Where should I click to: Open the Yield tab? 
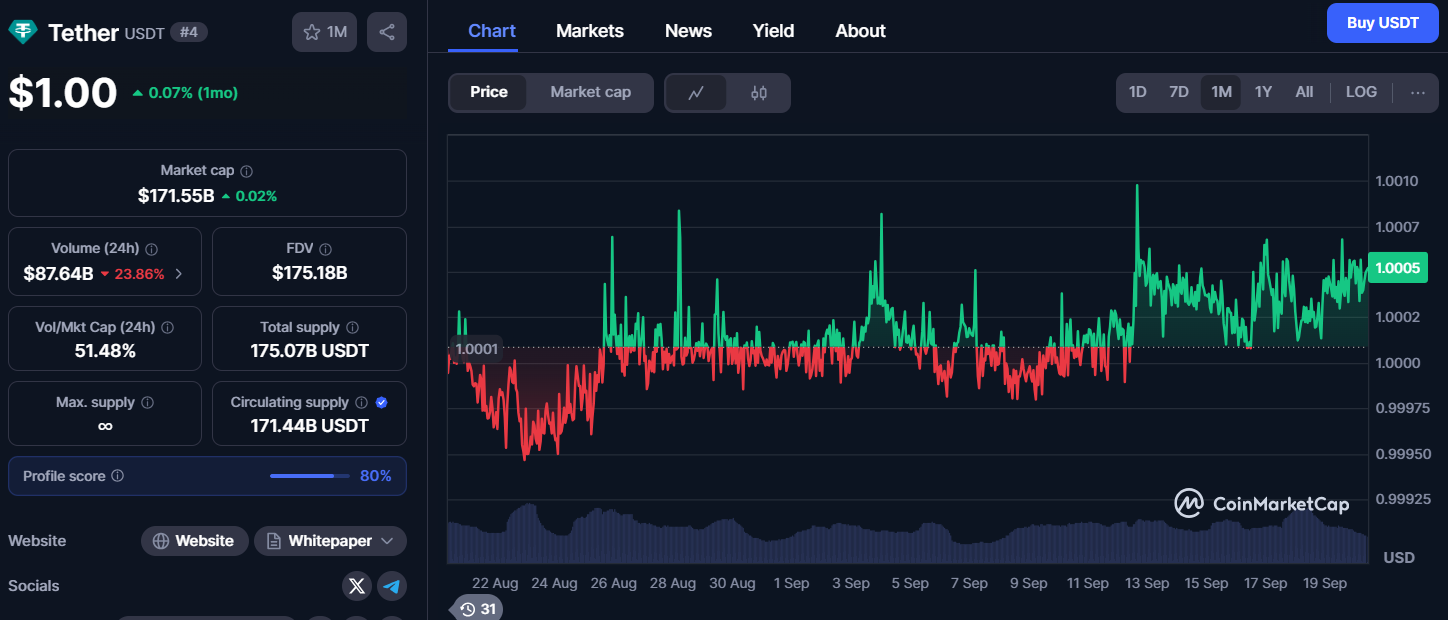773,31
